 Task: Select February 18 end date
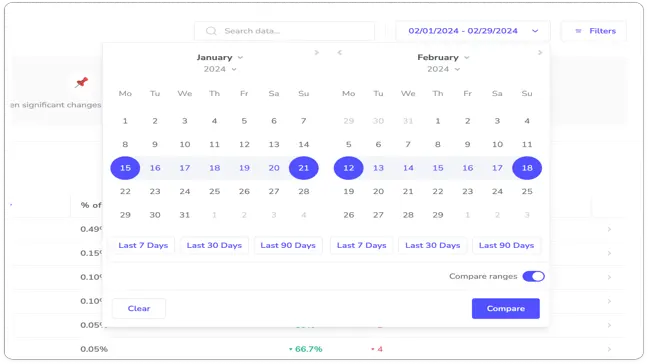527,168
